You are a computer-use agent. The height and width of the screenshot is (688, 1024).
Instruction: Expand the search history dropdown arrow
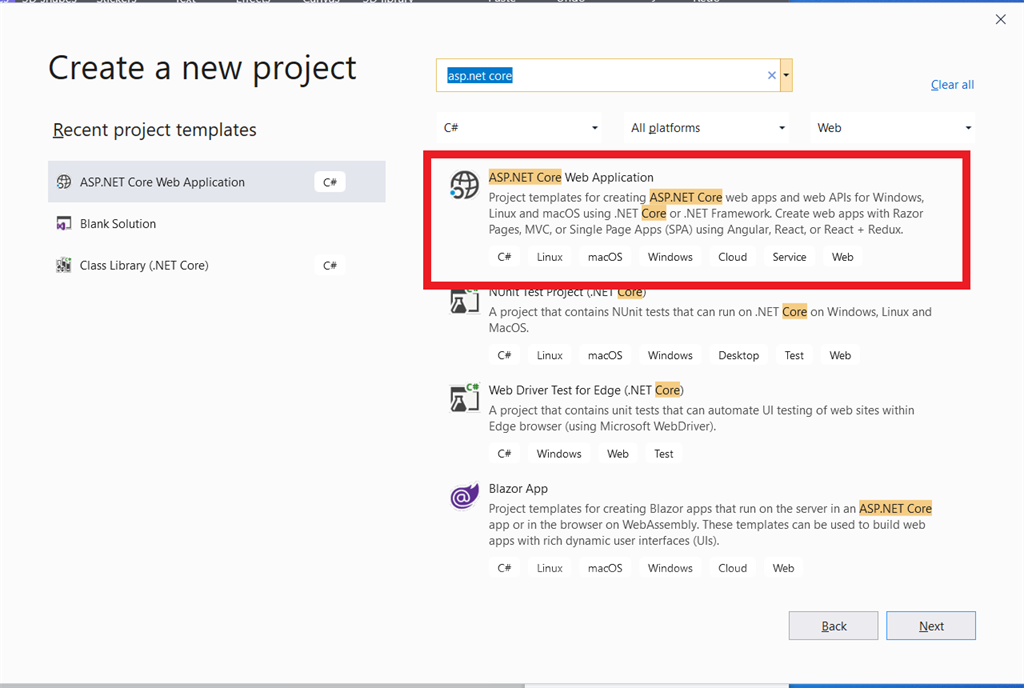click(786, 74)
